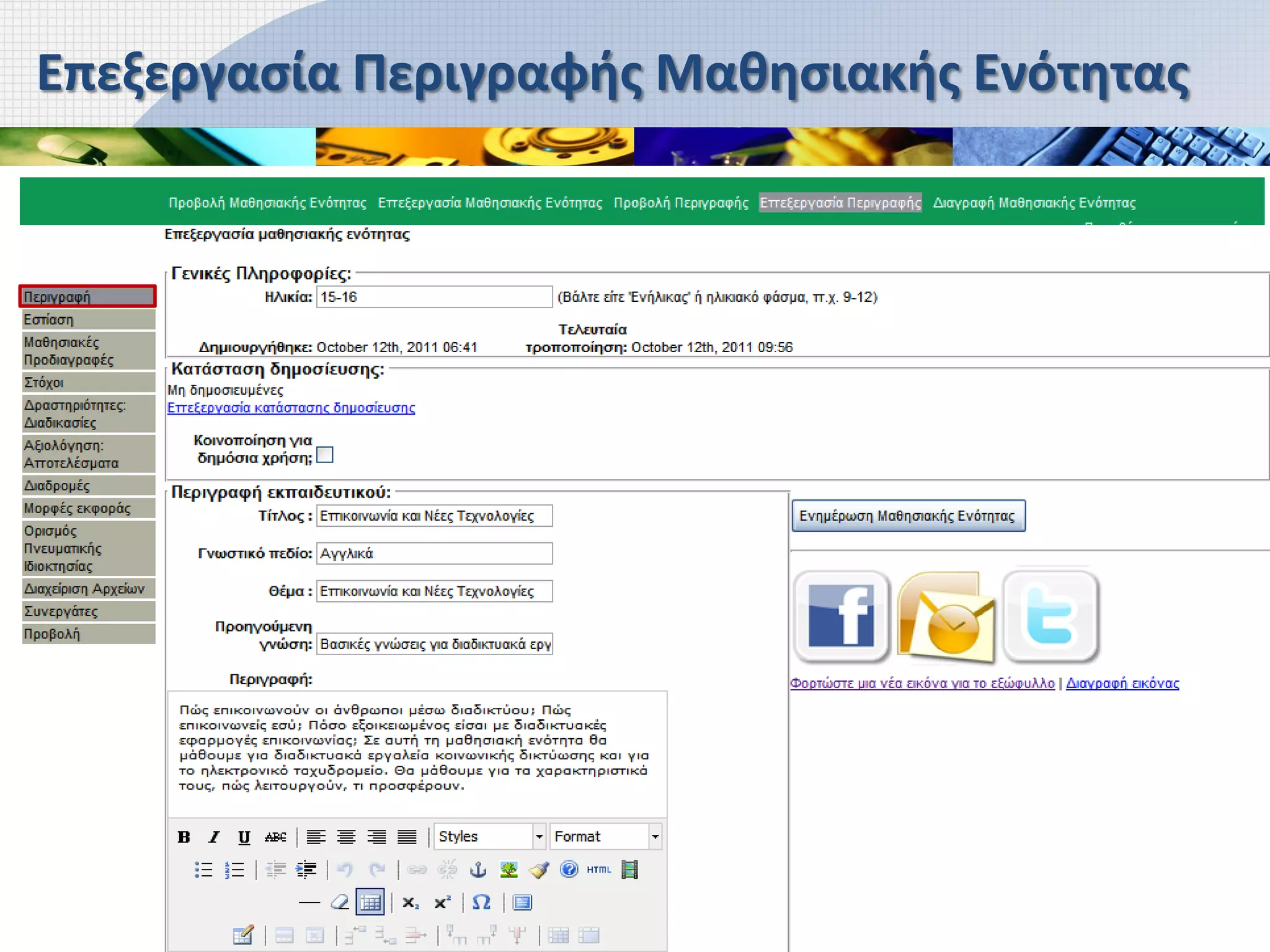Insert a horizontal rule
The height and width of the screenshot is (952, 1270).
point(309,902)
